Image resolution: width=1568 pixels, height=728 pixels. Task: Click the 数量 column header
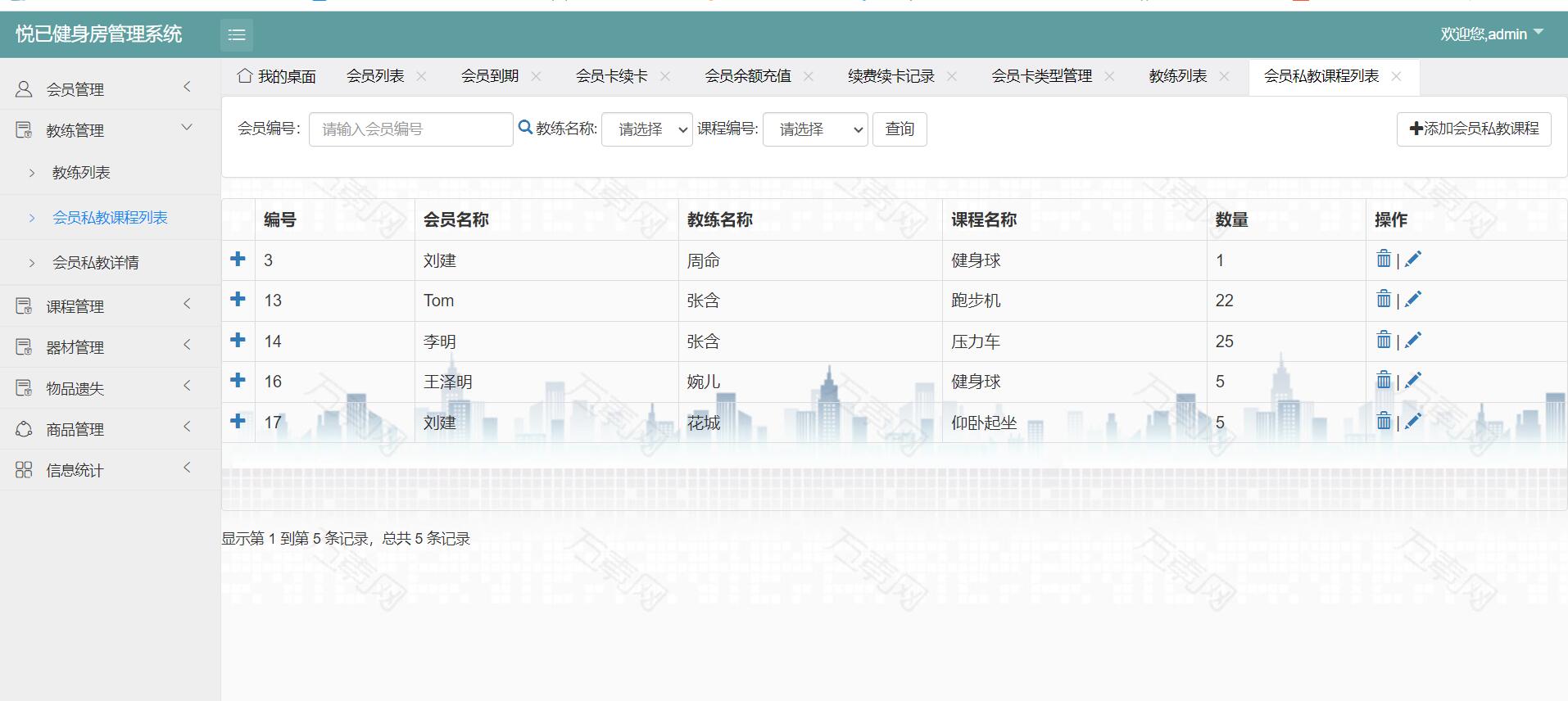point(1231,219)
